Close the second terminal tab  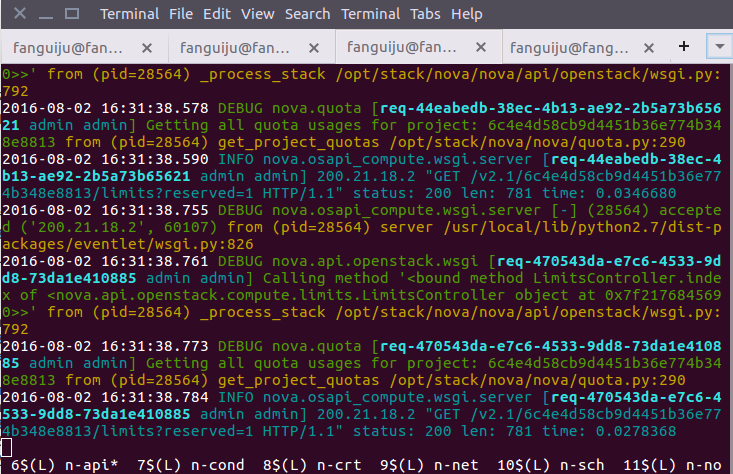pos(314,48)
